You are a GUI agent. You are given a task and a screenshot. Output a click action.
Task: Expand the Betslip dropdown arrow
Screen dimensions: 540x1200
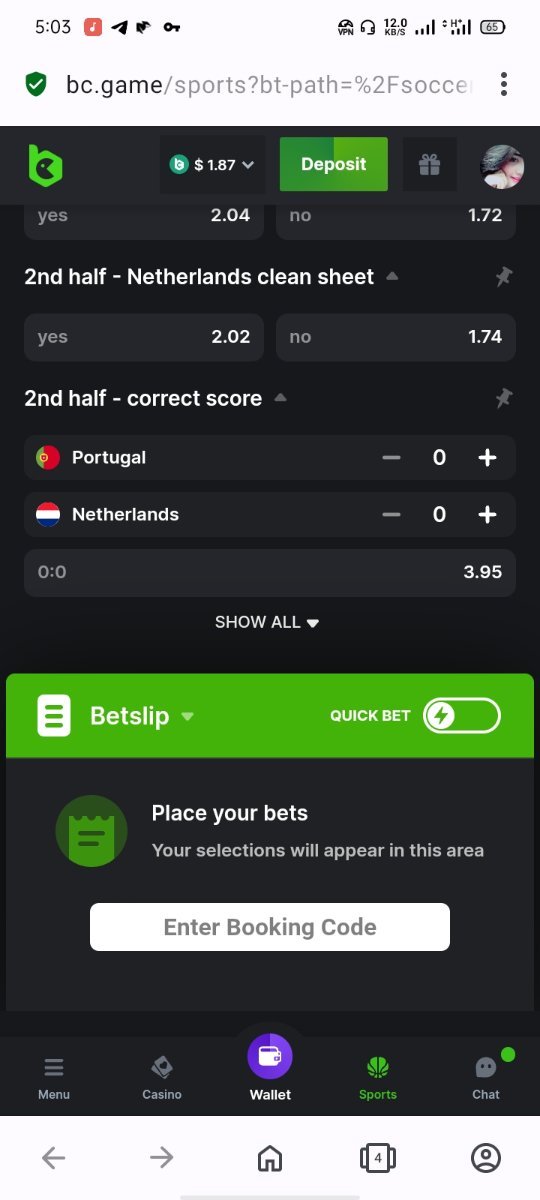(x=187, y=717)
